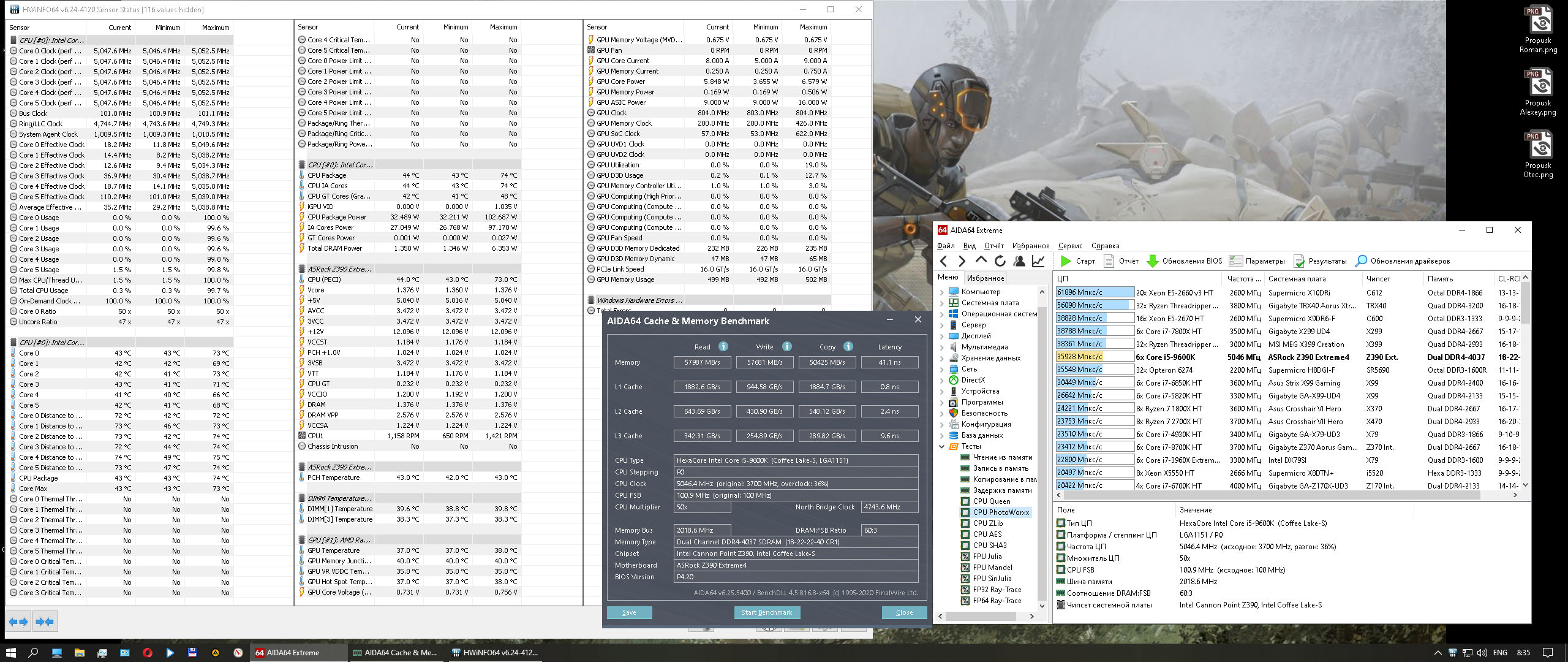This screenshot has width=1568, height=662.
Task: Expand the Компьютер tree node
Action: click(x=942, y=292)
